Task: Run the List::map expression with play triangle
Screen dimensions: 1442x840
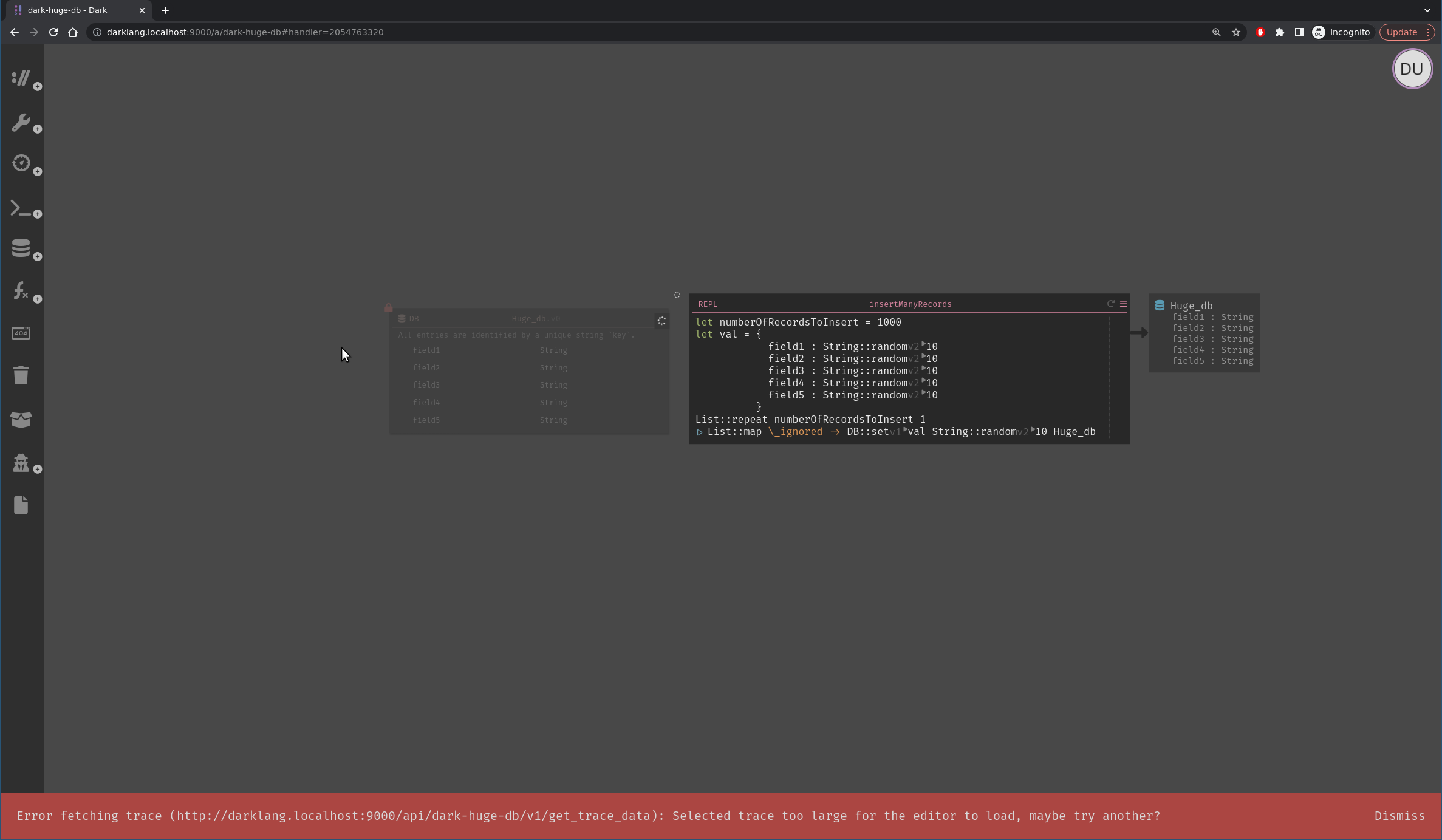Action: [x=699, y=432]
